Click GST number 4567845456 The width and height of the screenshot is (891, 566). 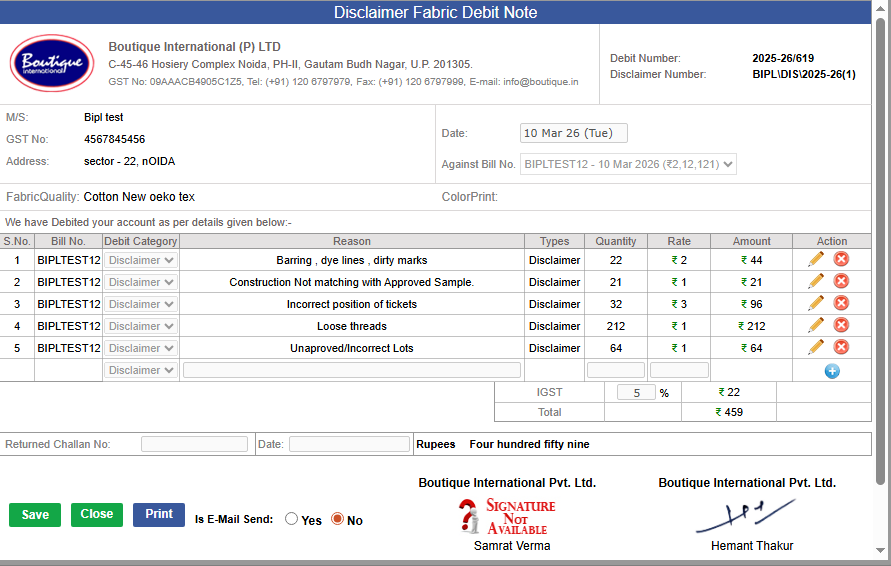114,139
